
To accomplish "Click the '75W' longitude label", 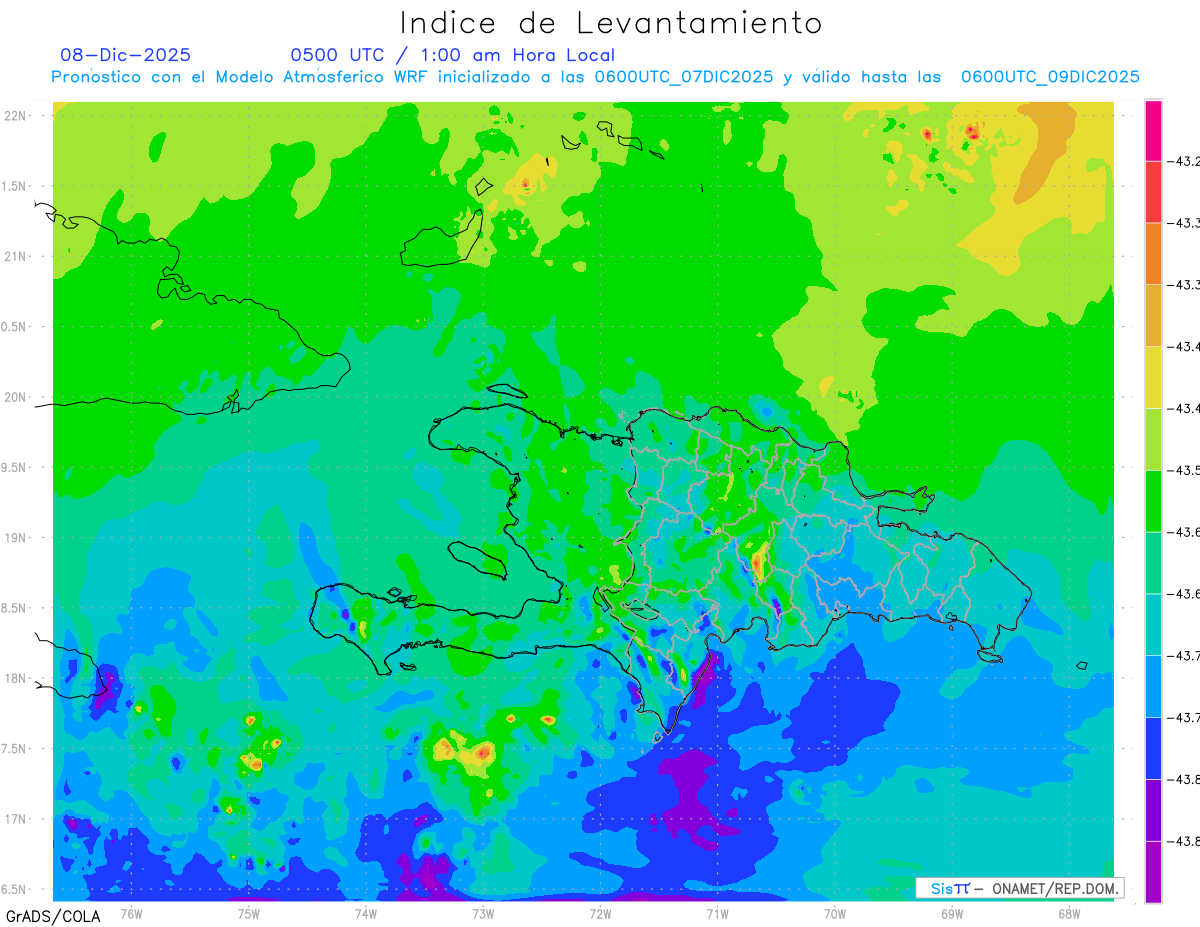I will [248, 913].
